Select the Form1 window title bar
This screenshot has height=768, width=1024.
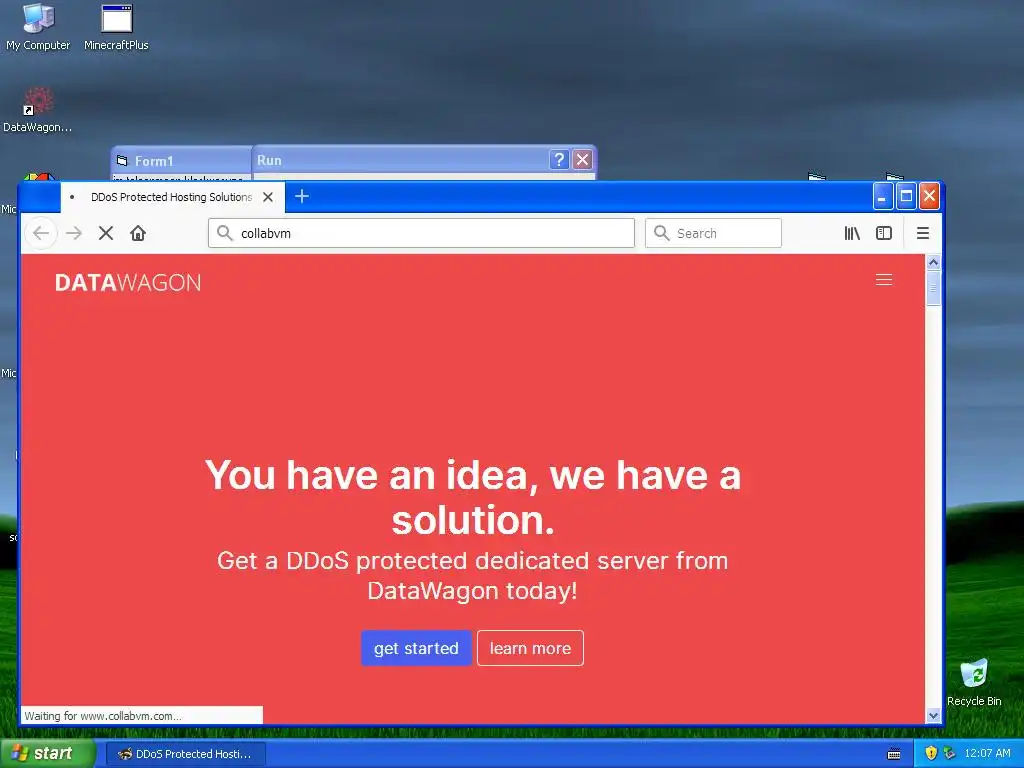[182, 161]
